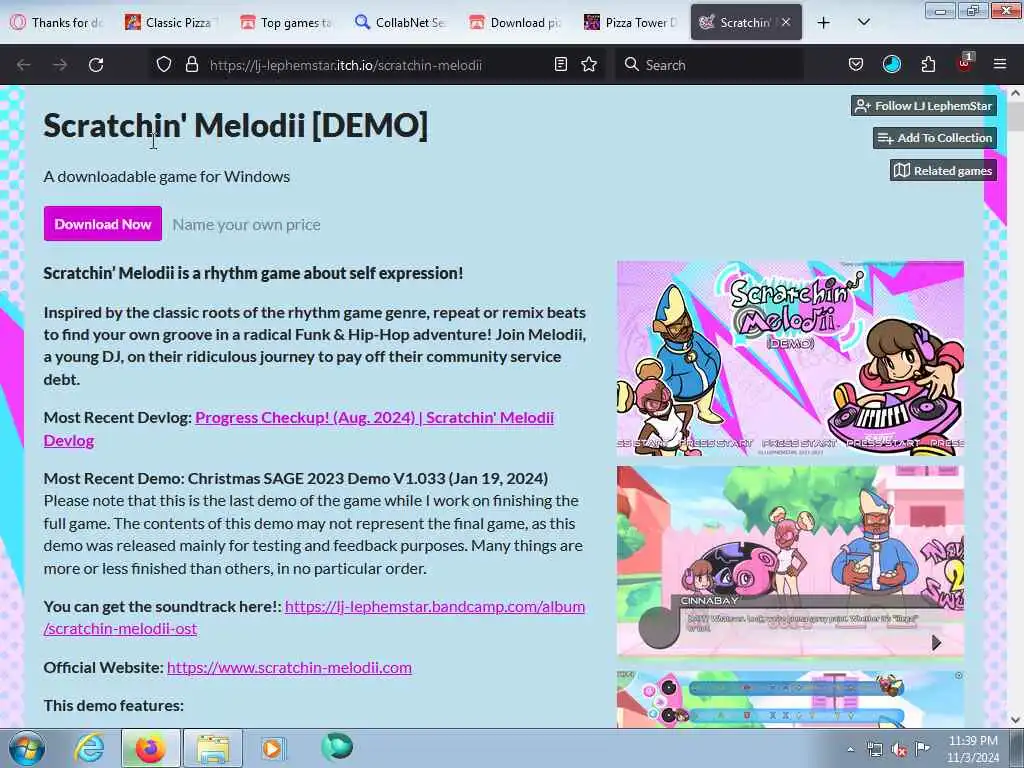Screen dimensions: 1024x768
Task: Open the scratchin-melodii.com official website link
Action: [x=289, y=667]
